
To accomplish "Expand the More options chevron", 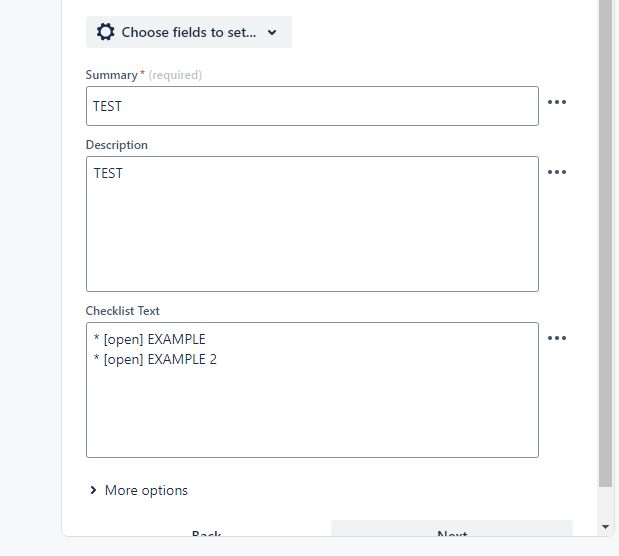I will coord(93,490).
